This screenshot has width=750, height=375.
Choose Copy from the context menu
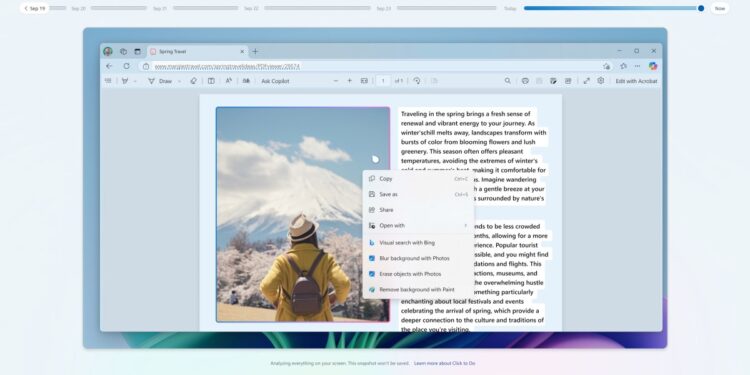click(x=418, y=178)
